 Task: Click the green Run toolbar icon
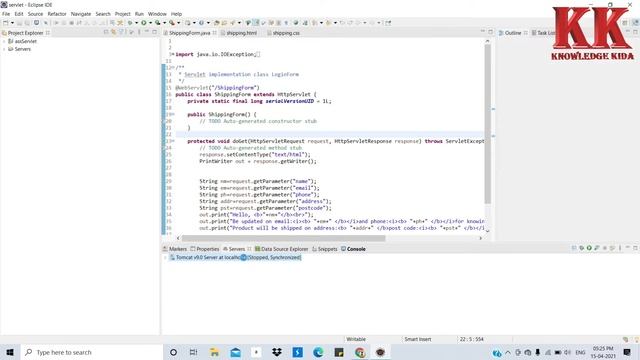pyautogui.click(x=144, y=23)
